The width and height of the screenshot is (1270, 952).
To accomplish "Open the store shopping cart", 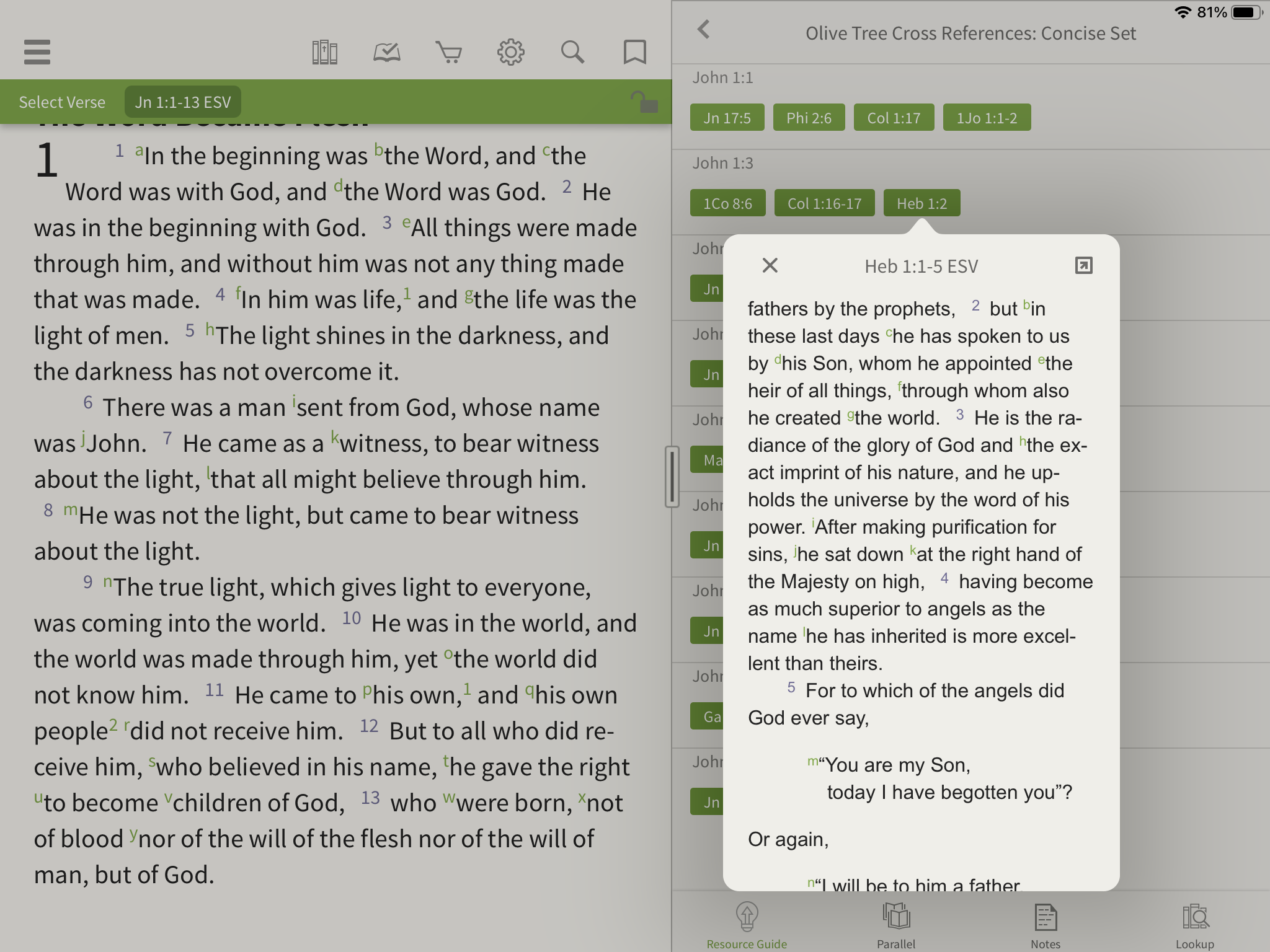I will (448, 53).
